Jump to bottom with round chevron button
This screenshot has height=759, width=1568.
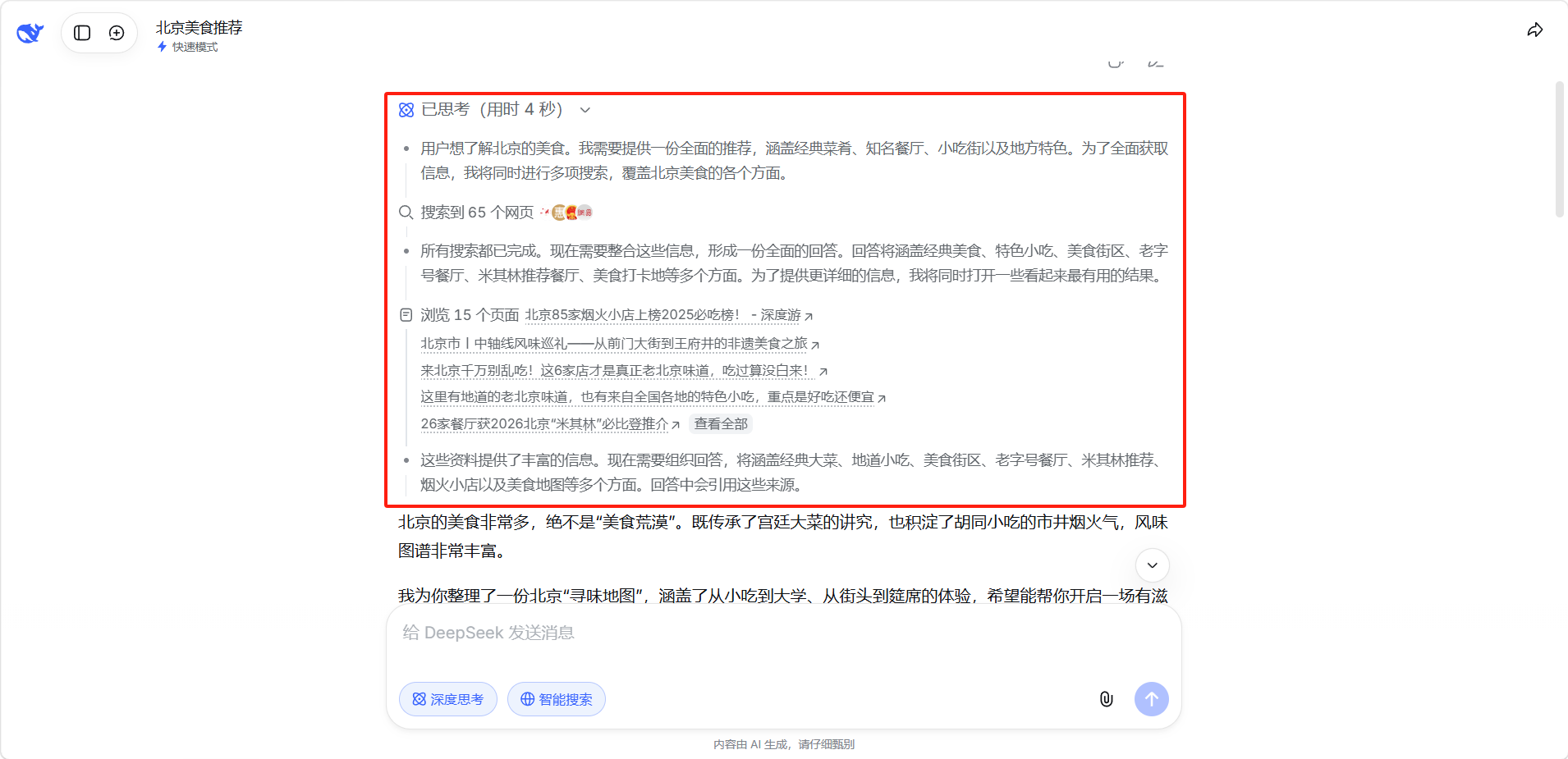1153,565
